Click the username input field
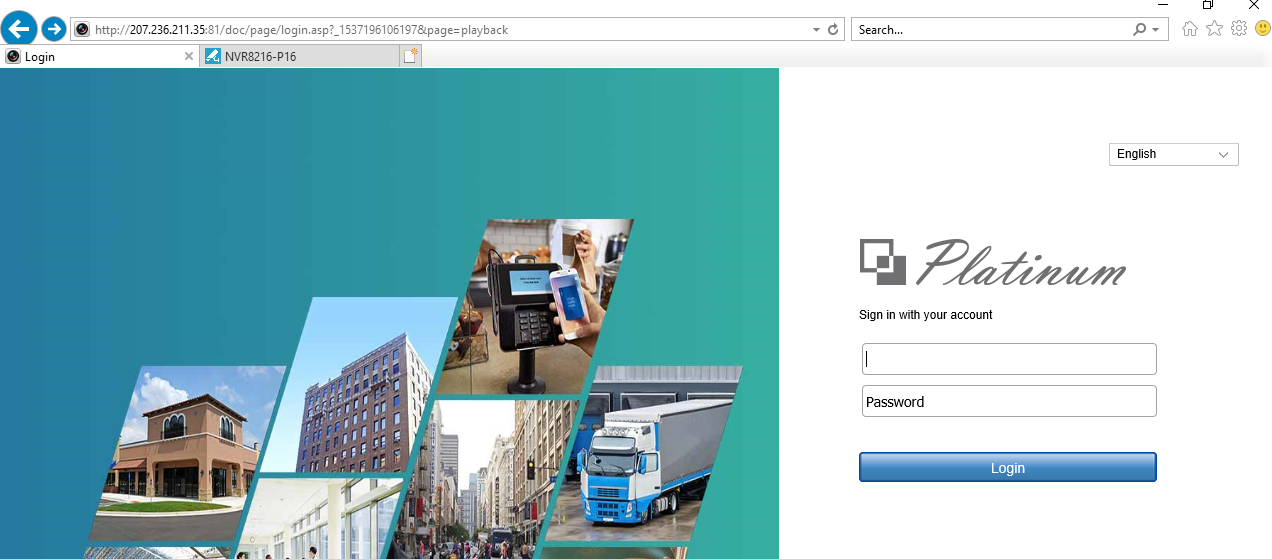1272x559 pixels. 1009,359
